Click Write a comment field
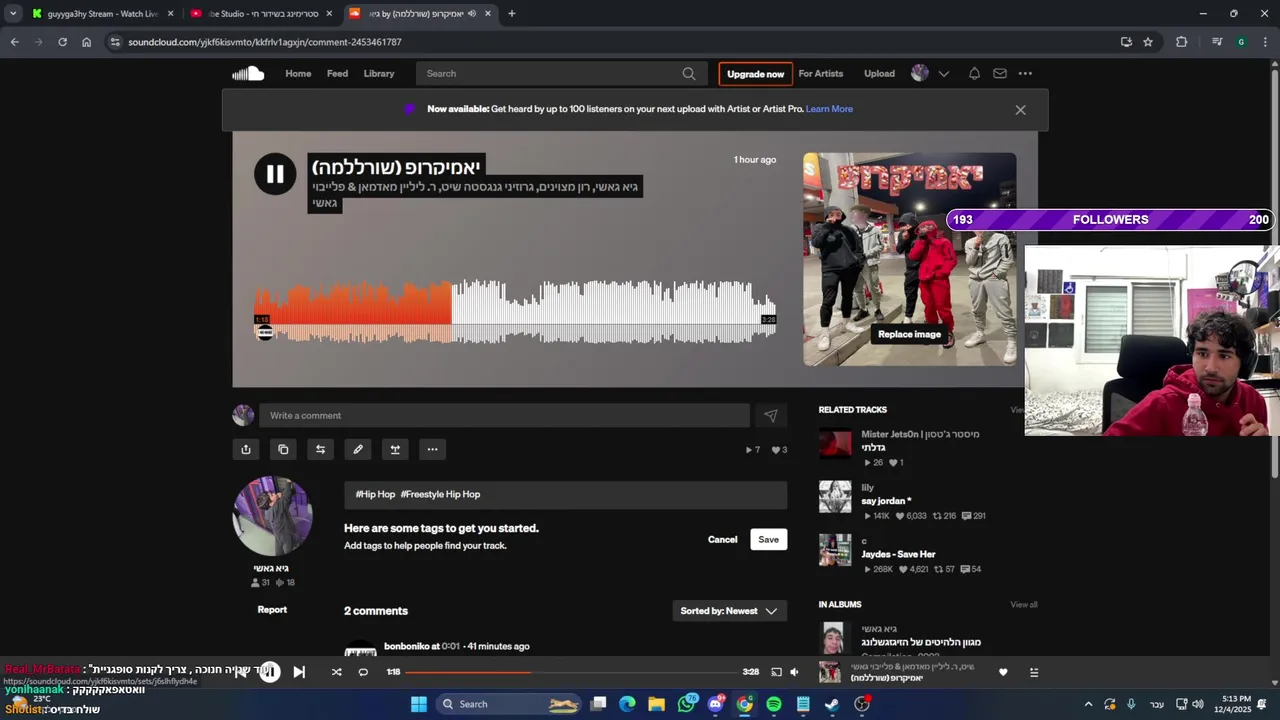The image size is (1280, 720). [x=504, y=416]
